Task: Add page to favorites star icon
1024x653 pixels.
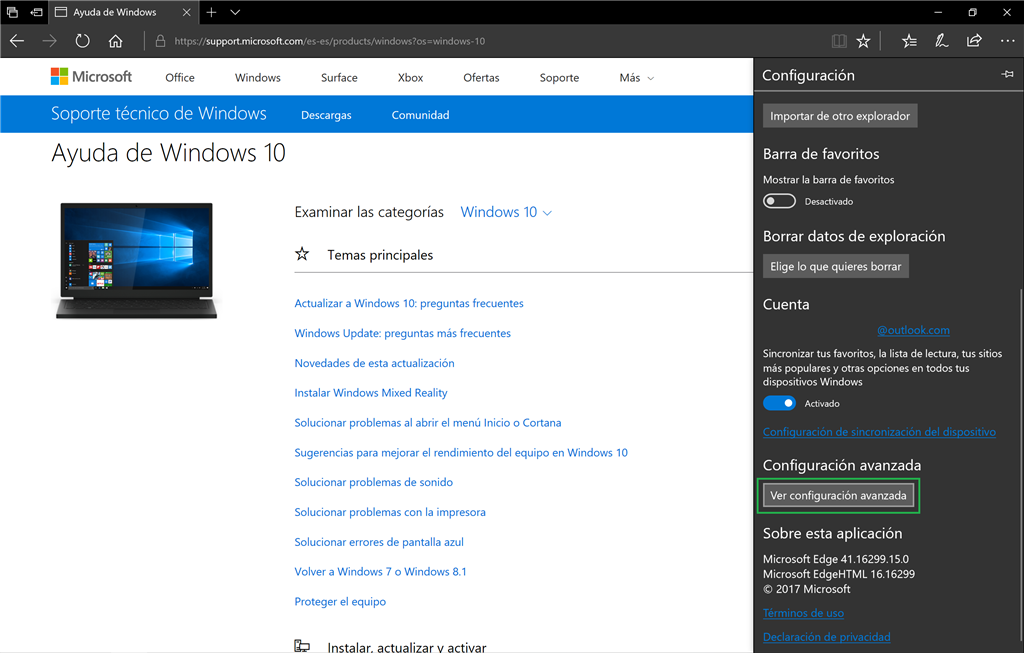Action: click(863, 41)
